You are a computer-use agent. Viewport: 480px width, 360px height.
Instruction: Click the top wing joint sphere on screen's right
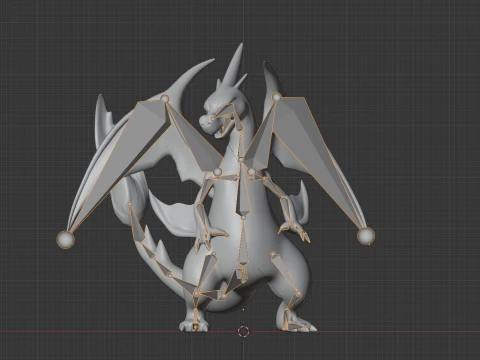tap(276, 97)
